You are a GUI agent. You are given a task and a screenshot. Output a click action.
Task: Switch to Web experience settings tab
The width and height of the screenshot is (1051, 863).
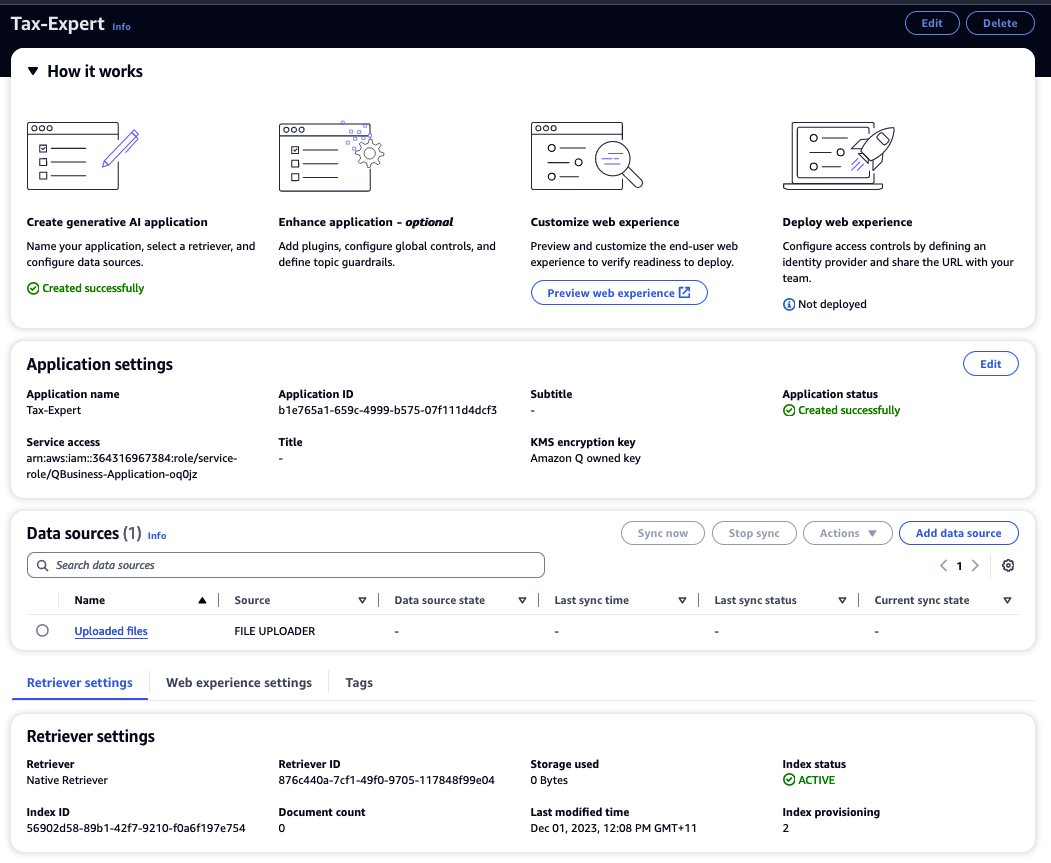(x=239, y=683)
